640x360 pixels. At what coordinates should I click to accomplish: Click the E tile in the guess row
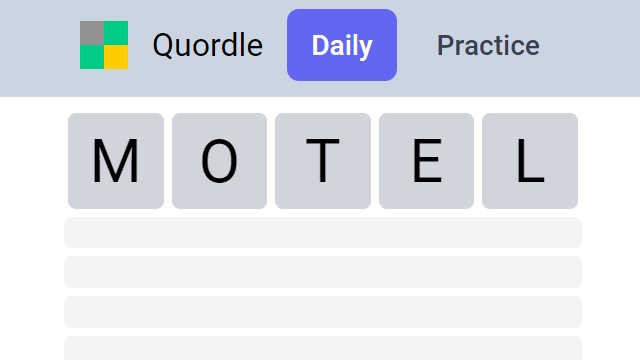click(427, 161)
